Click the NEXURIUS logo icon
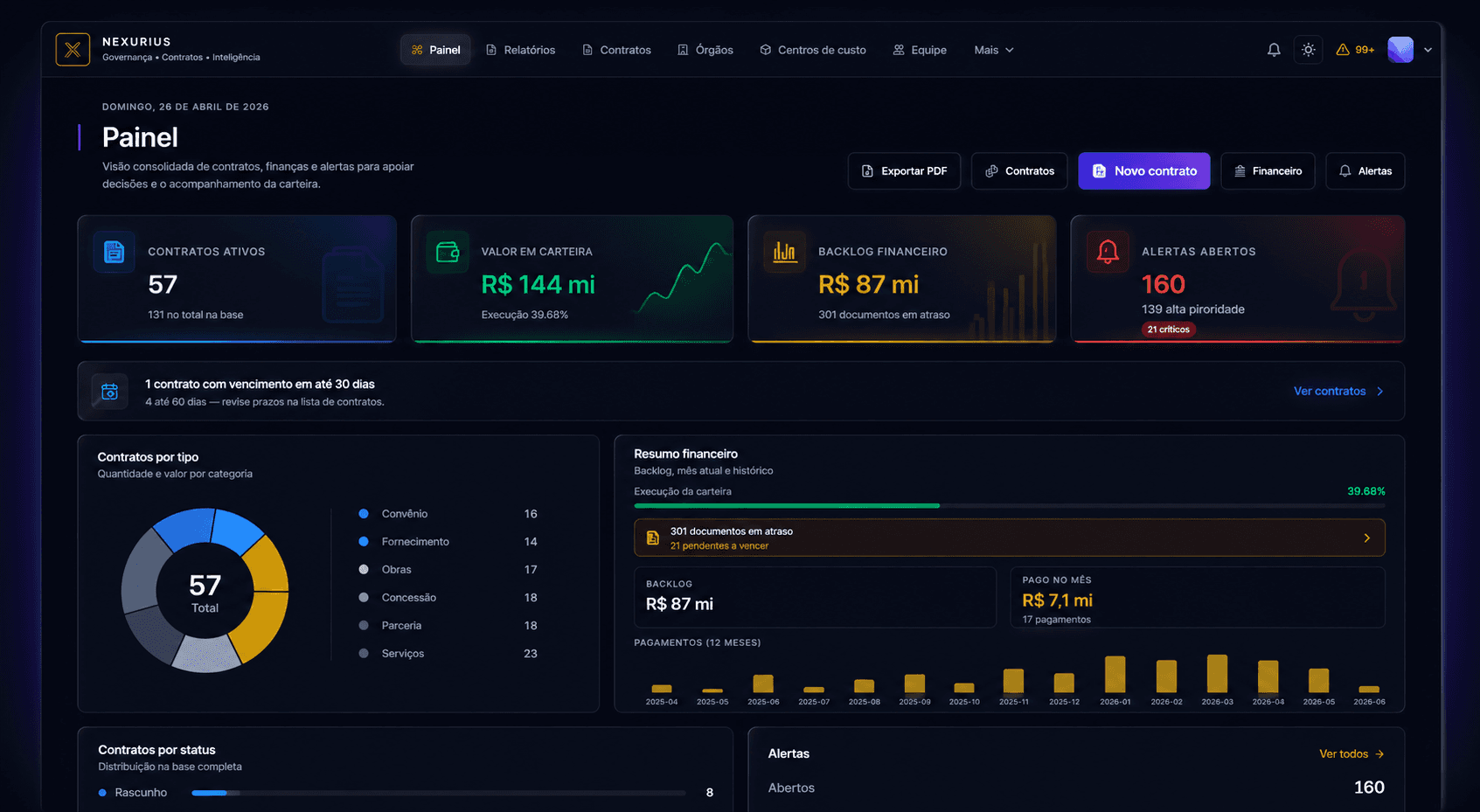Viewport: 1480px width, 812px height. tap(73, 49)
